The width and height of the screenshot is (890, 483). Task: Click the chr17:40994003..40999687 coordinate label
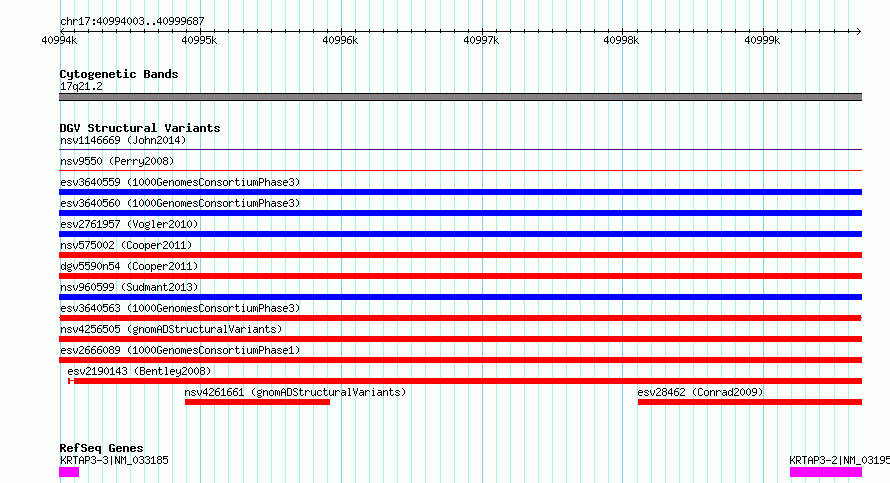click(x=132, y=22)
